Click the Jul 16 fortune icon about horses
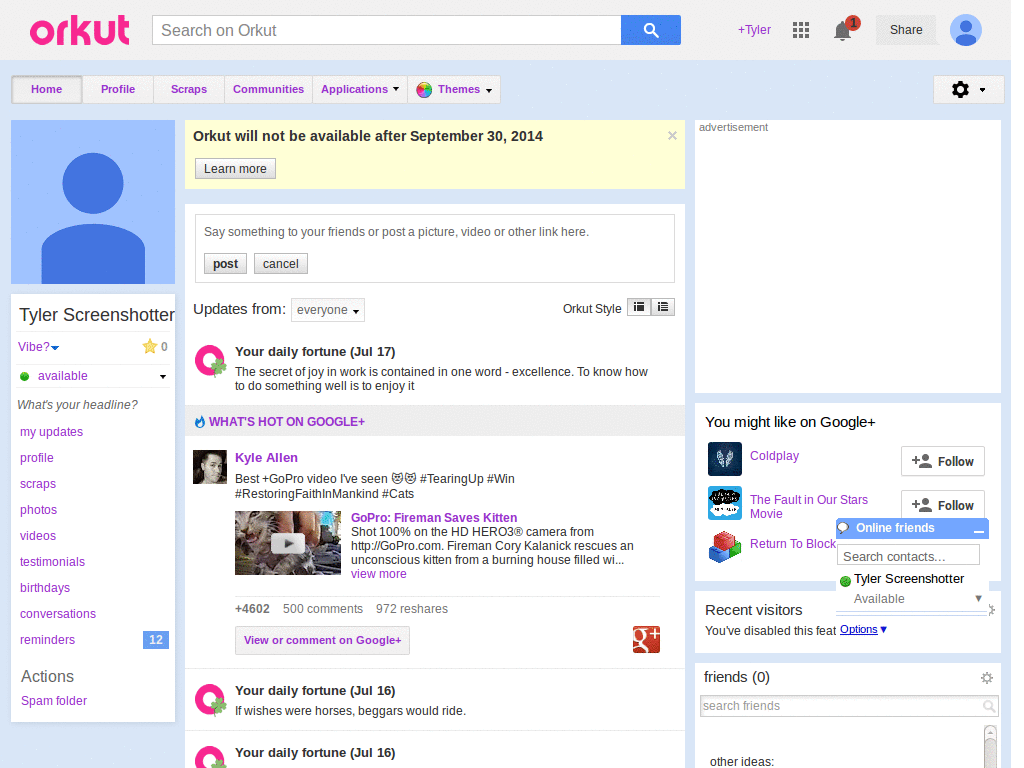 coord(210,700)
